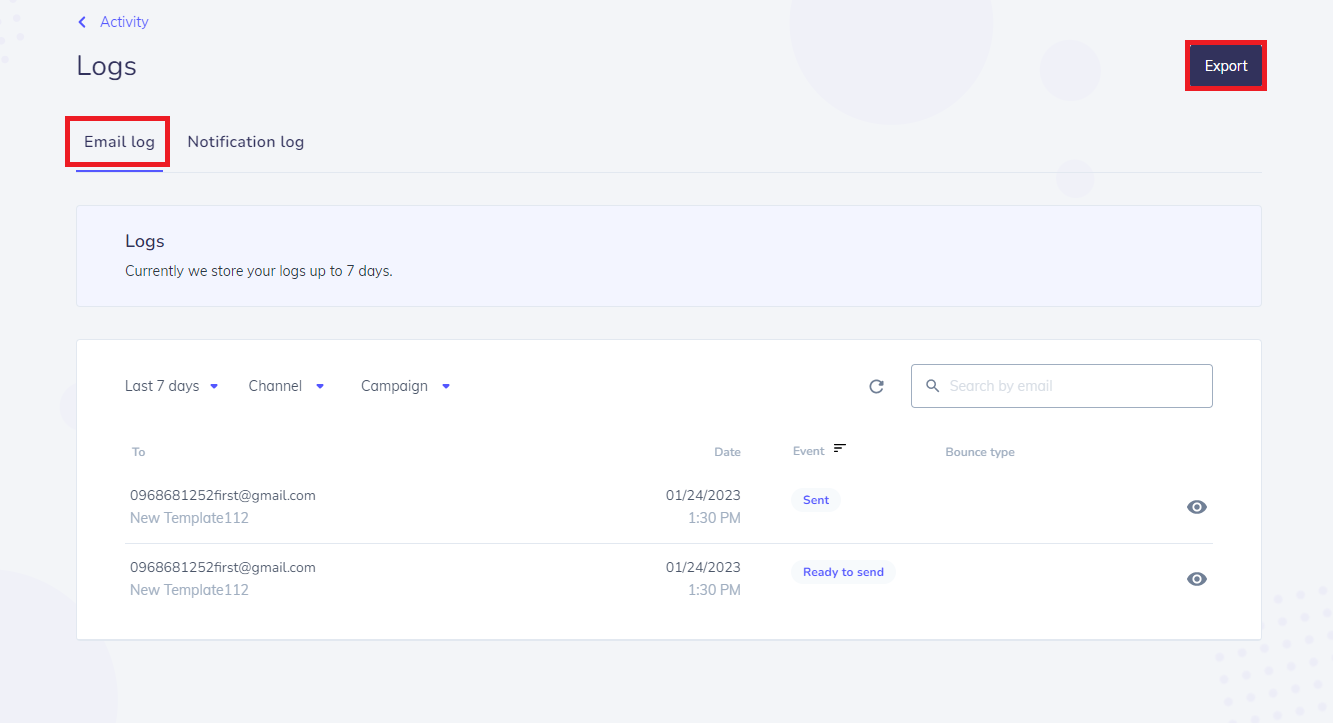This screenshot has height=723, width=1333.
Task: Click the To column header
Action: click(x=139, y=452)
